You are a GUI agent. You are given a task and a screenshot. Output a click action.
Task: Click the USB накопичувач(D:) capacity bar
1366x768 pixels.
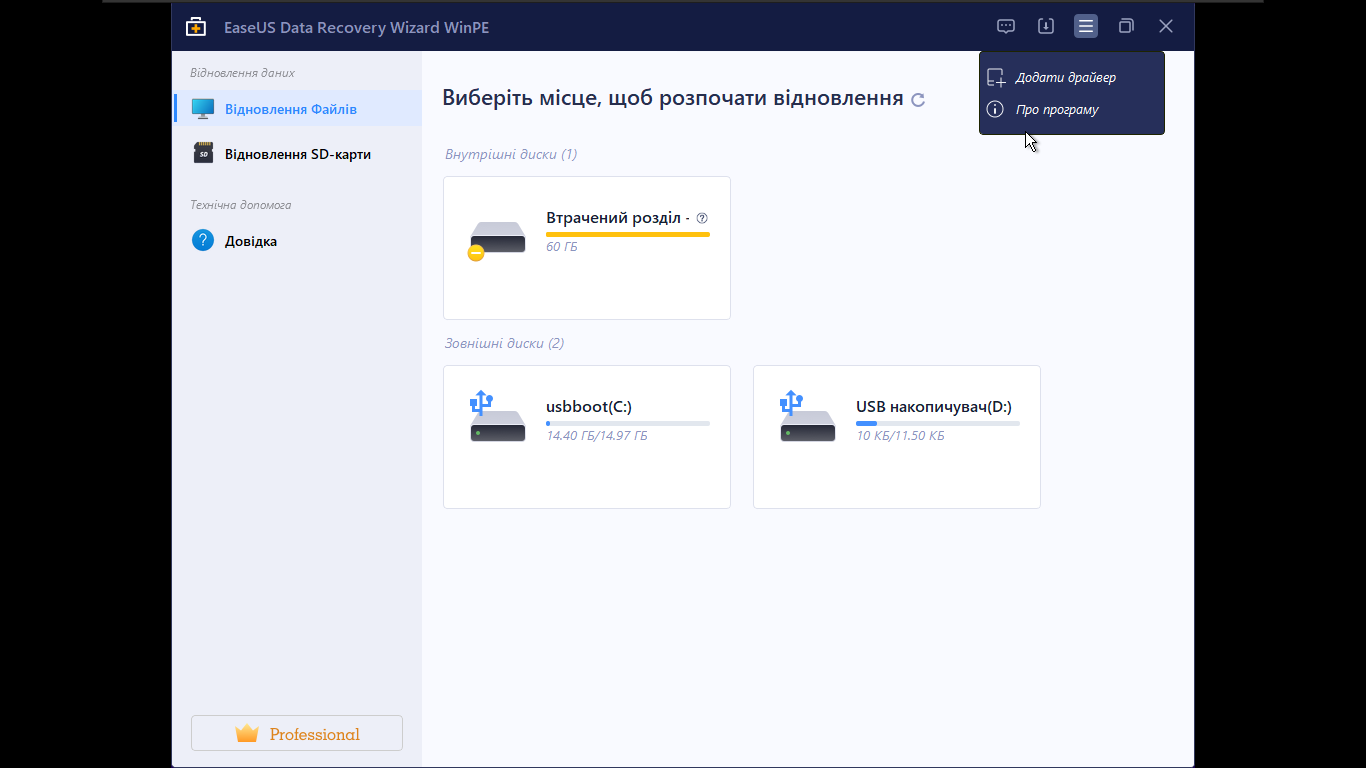(x=938, y=423)
